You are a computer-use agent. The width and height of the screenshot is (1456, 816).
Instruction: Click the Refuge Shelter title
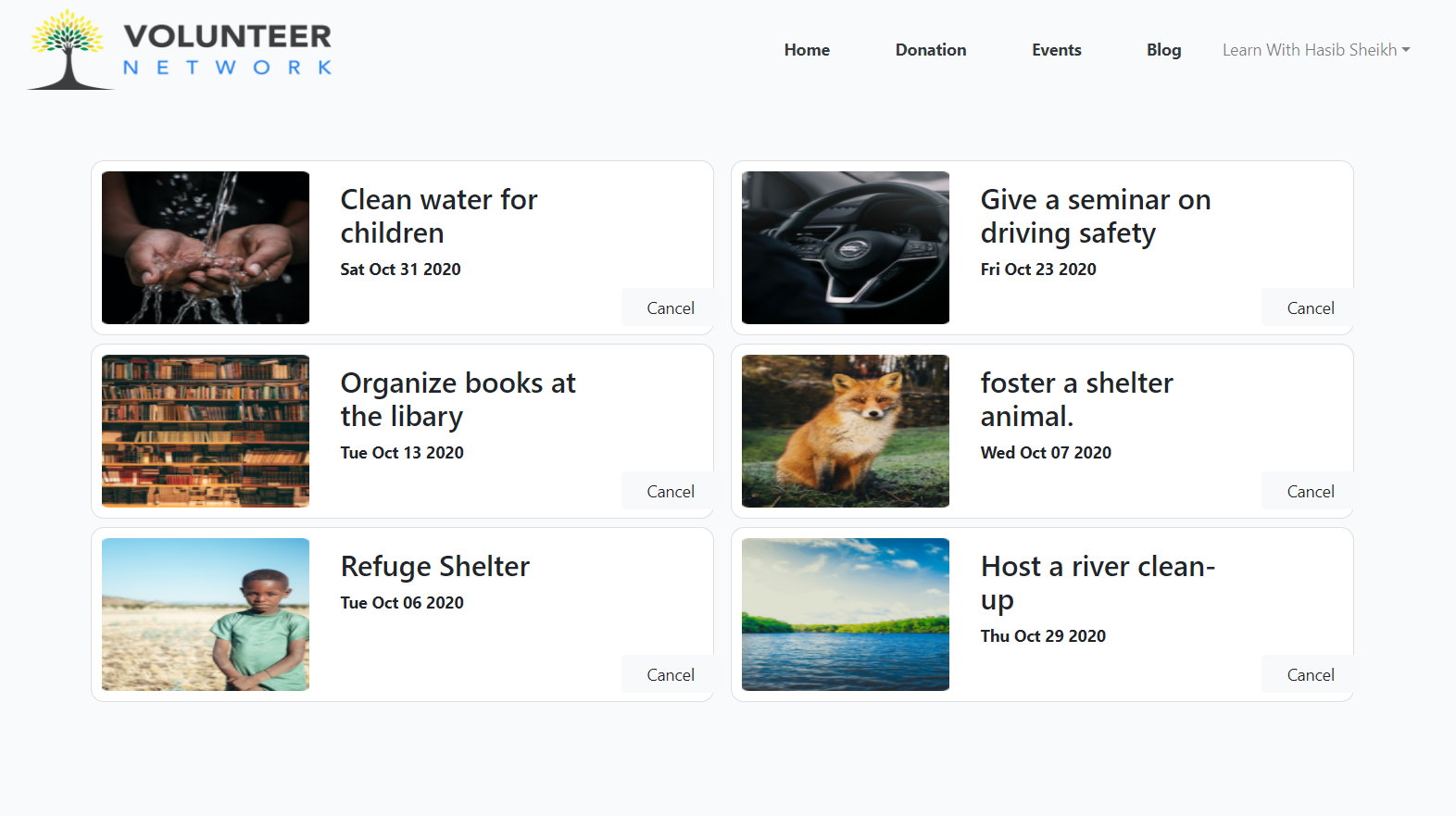[435, 566]
